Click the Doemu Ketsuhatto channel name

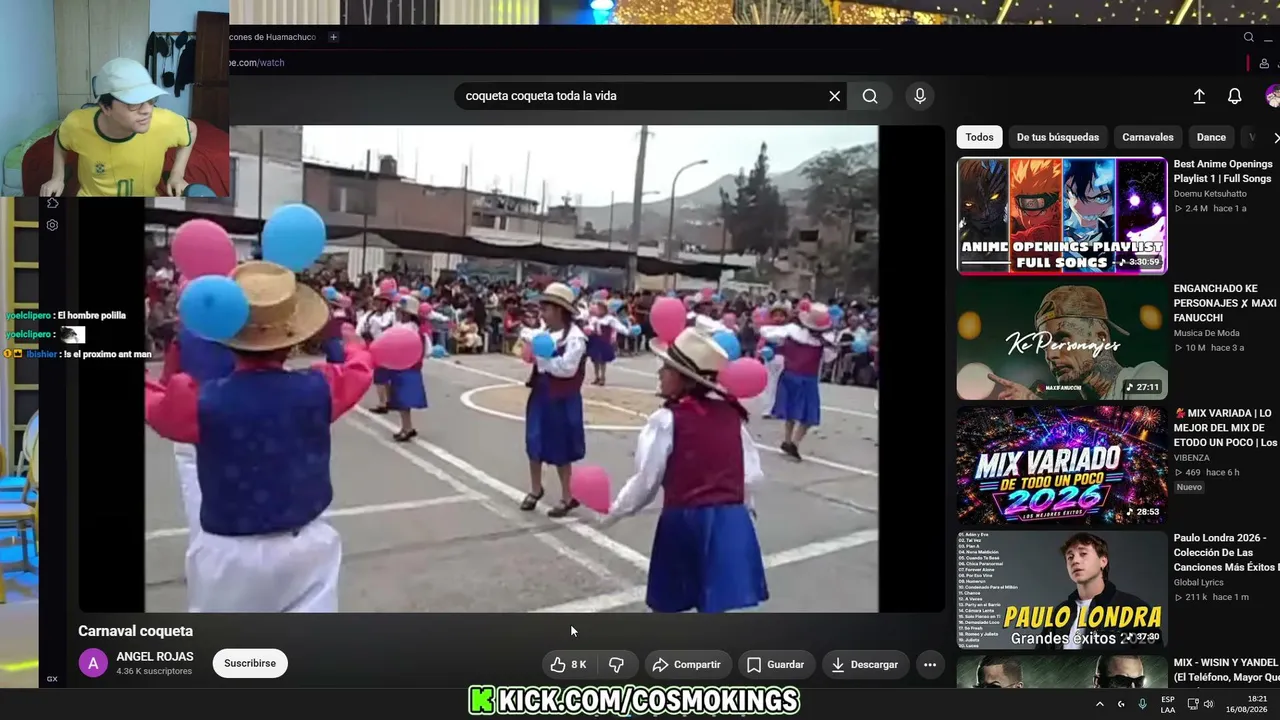click(1210, 194)
